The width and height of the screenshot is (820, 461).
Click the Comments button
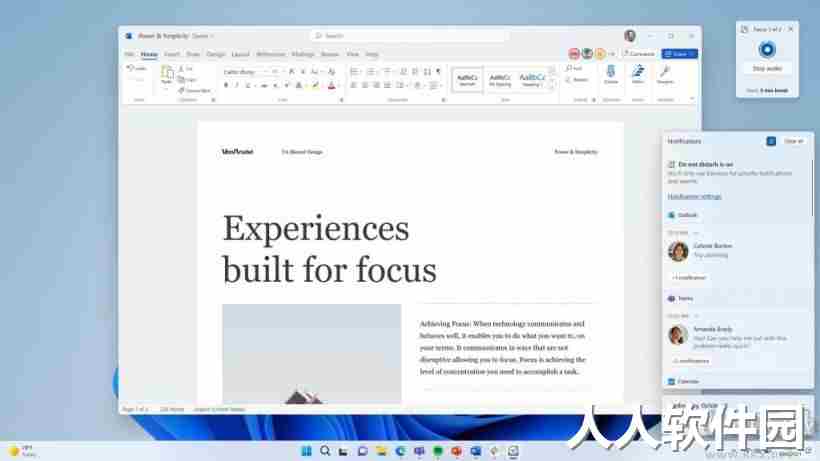[639, 54]
